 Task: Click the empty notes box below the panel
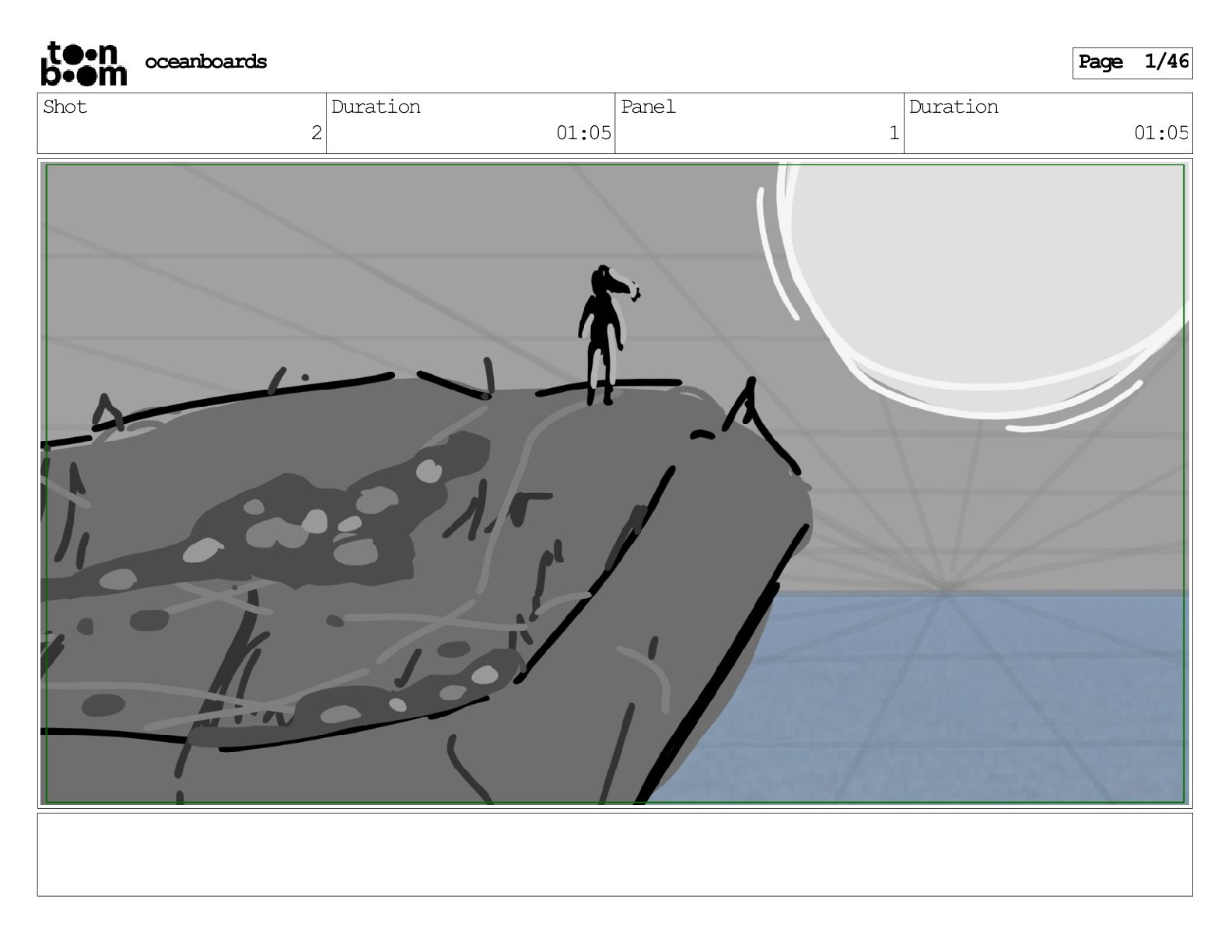point(615,855)
